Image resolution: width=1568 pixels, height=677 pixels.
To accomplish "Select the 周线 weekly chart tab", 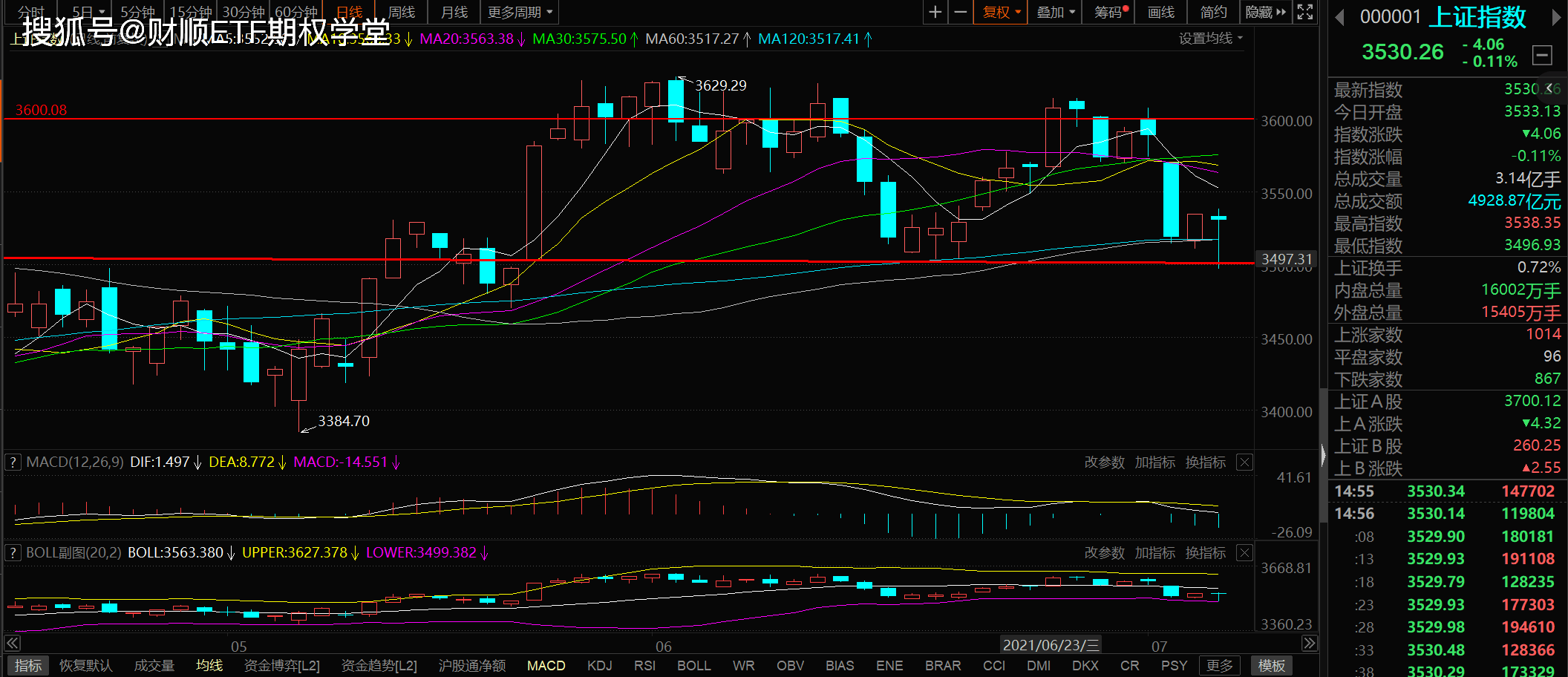I will coord(402,12).
